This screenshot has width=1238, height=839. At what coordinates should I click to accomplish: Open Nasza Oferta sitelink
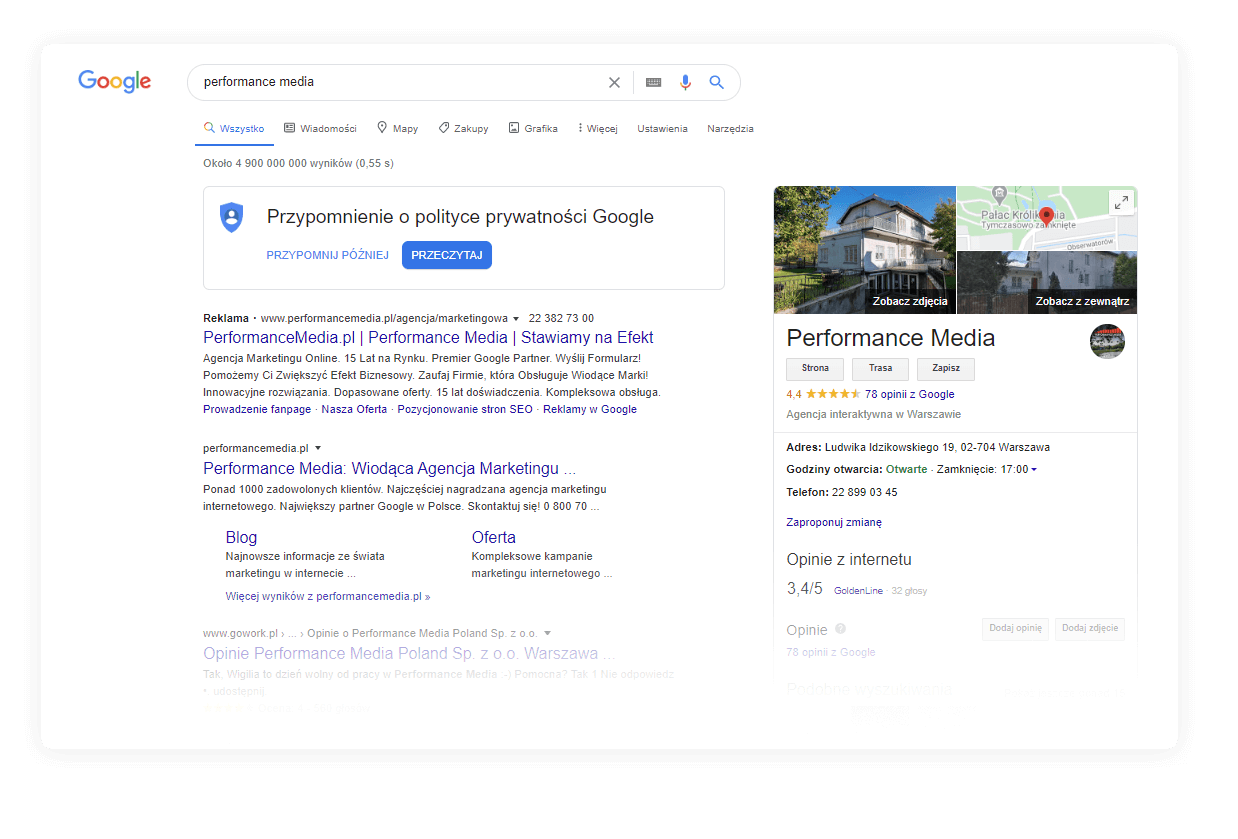[x=354, y=409]
